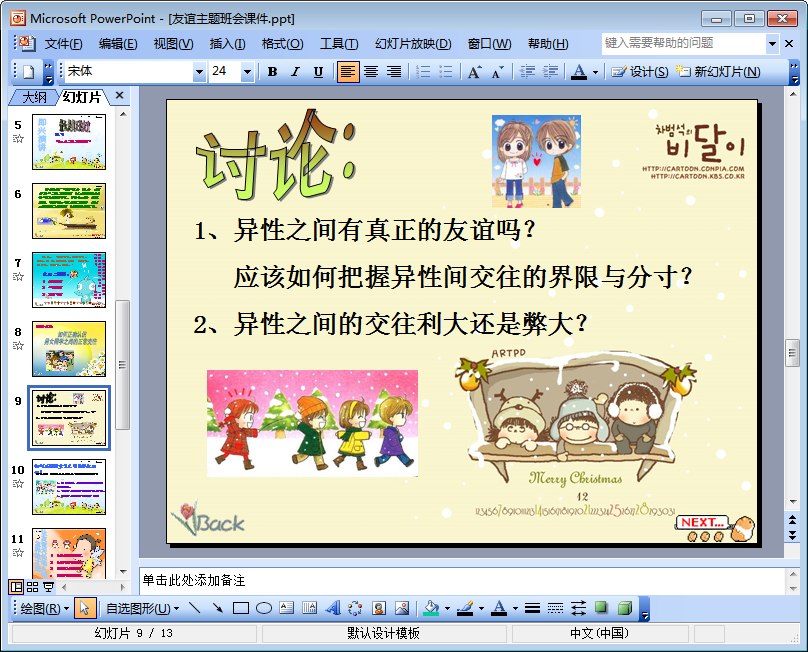Align text right
The height and width of the screenshot is (652, 808).
(x=394, y=72)
